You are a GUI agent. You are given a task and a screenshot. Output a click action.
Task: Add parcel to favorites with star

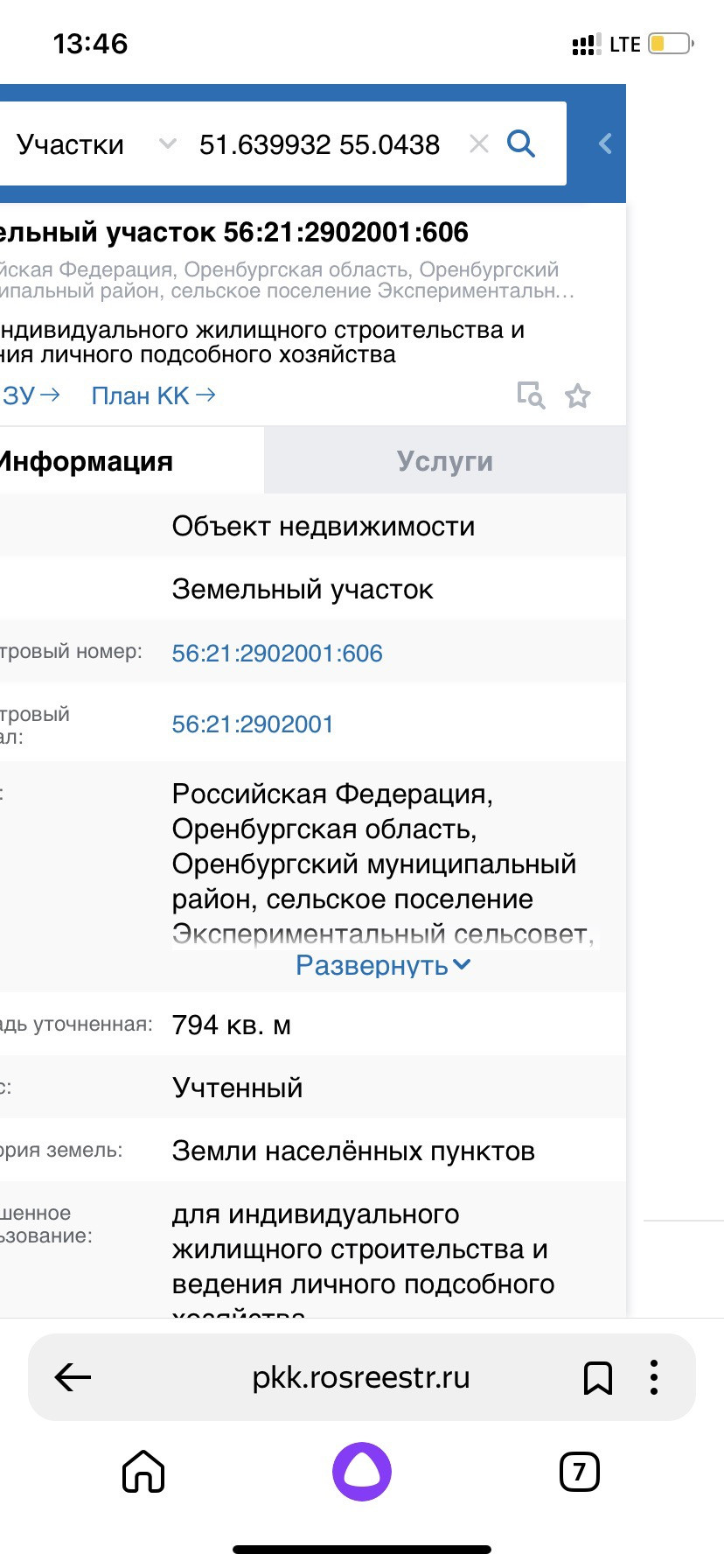577,396
